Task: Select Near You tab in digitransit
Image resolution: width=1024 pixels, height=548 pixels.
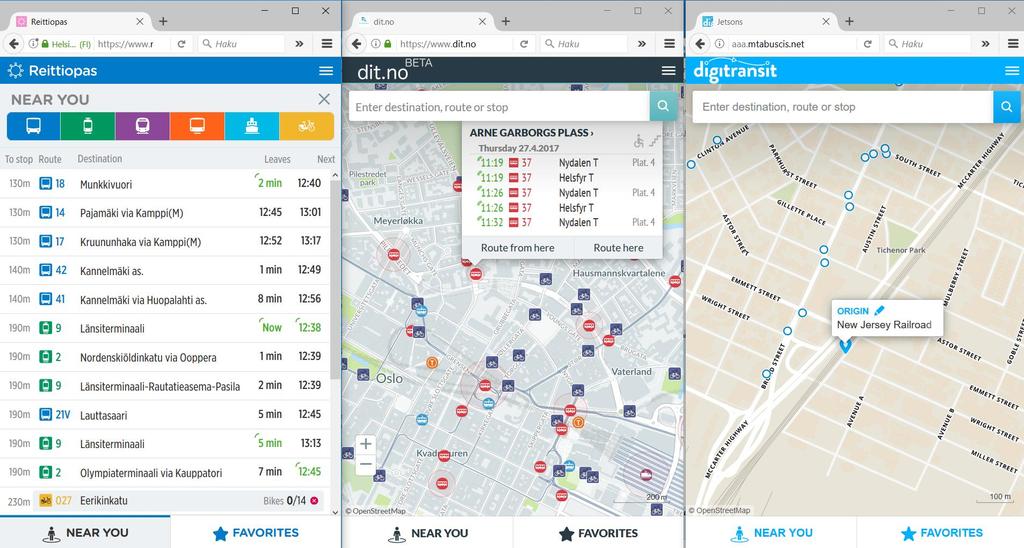Action: pos(771,533)
